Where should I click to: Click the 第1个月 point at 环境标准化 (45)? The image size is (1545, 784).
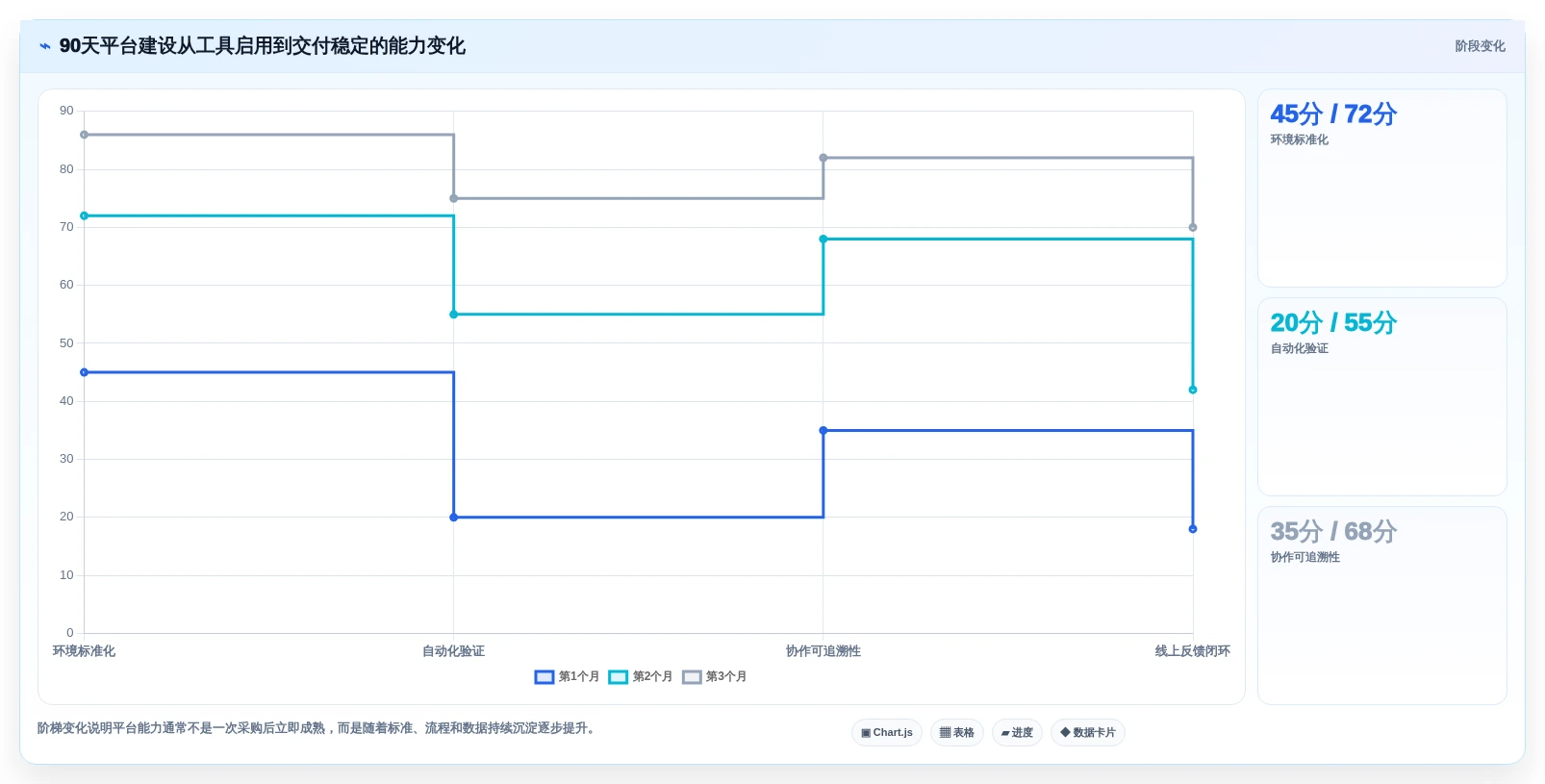(x=85, y=372)
